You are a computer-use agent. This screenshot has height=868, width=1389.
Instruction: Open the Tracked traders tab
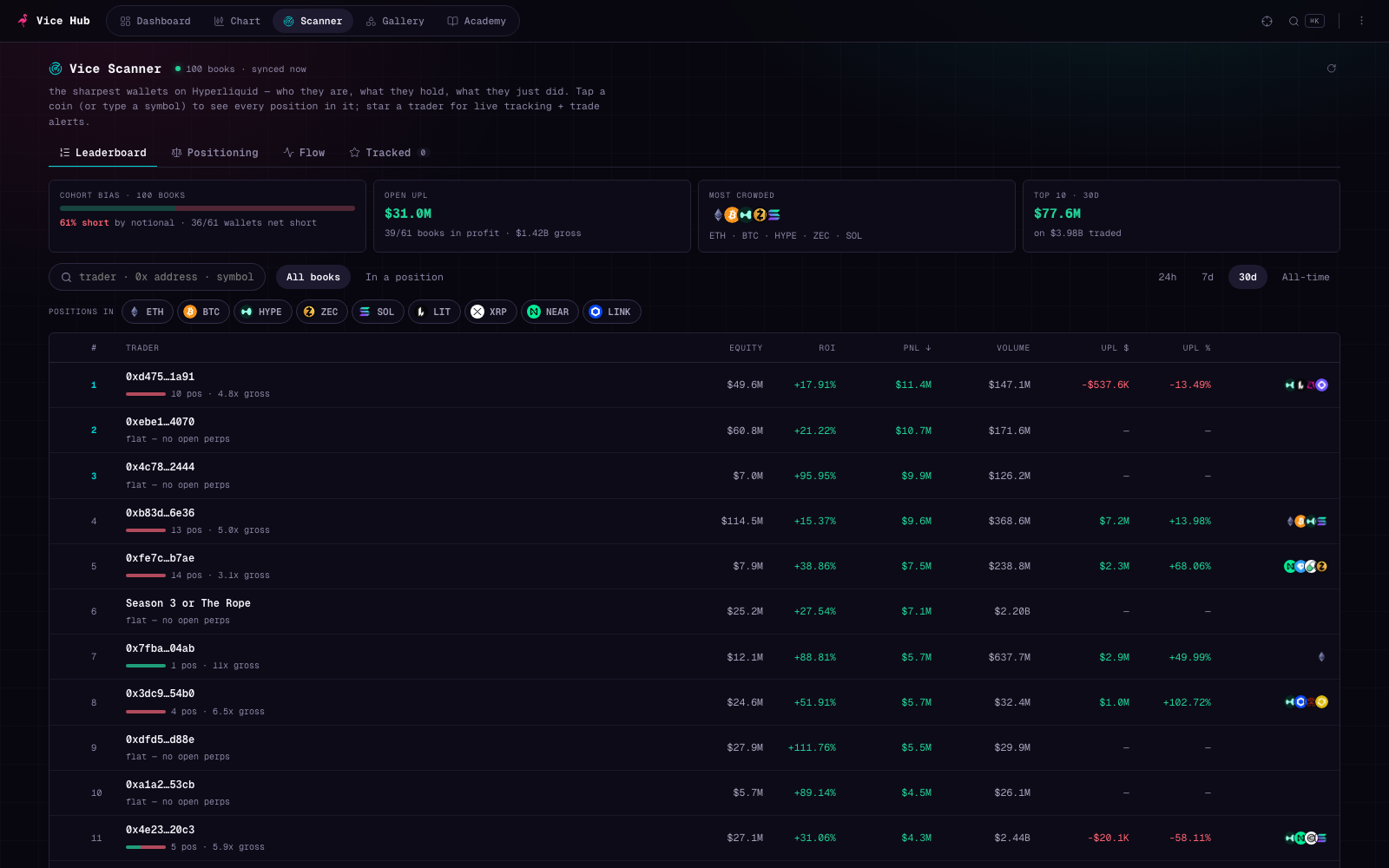[x=388, y=153]
